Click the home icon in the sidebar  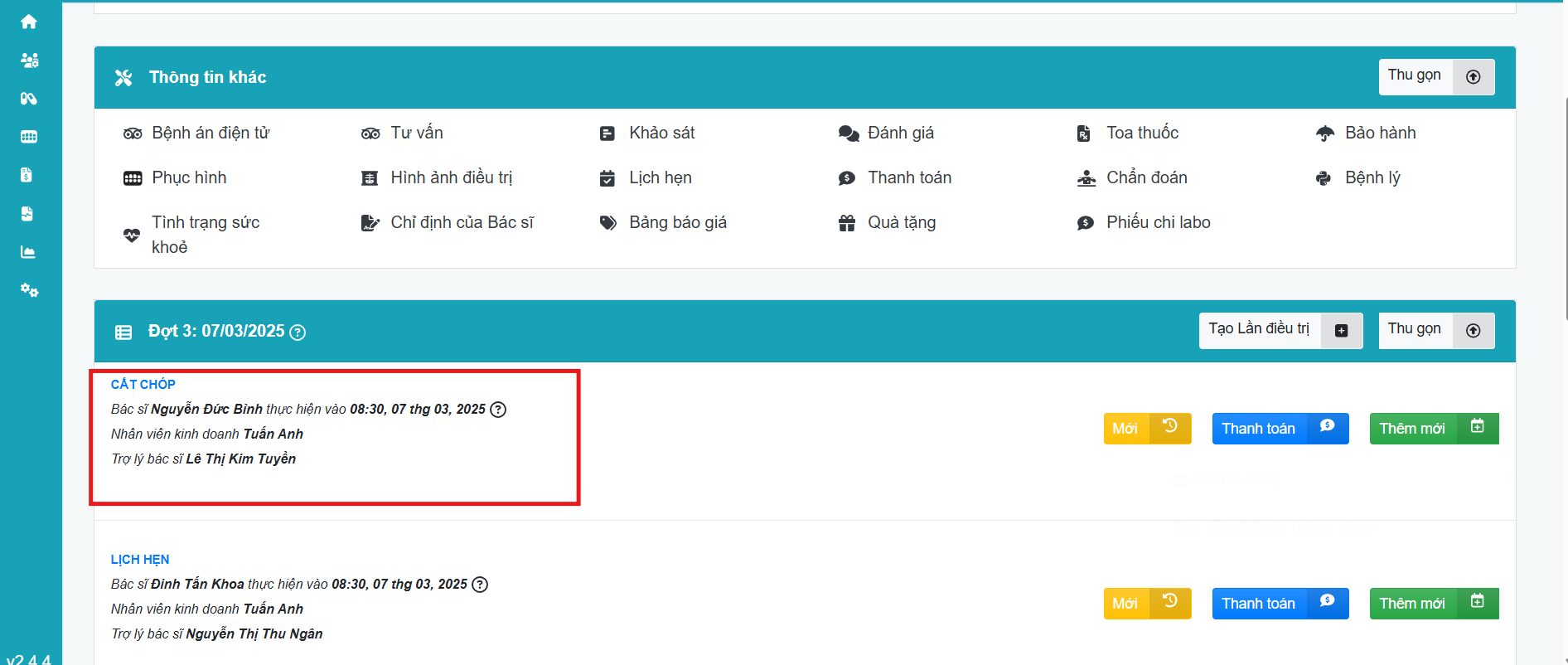pos(29,22)
